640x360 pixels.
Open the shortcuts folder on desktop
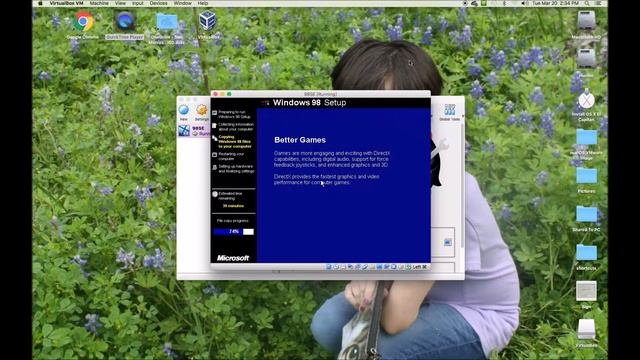click(x=587, y=253)
